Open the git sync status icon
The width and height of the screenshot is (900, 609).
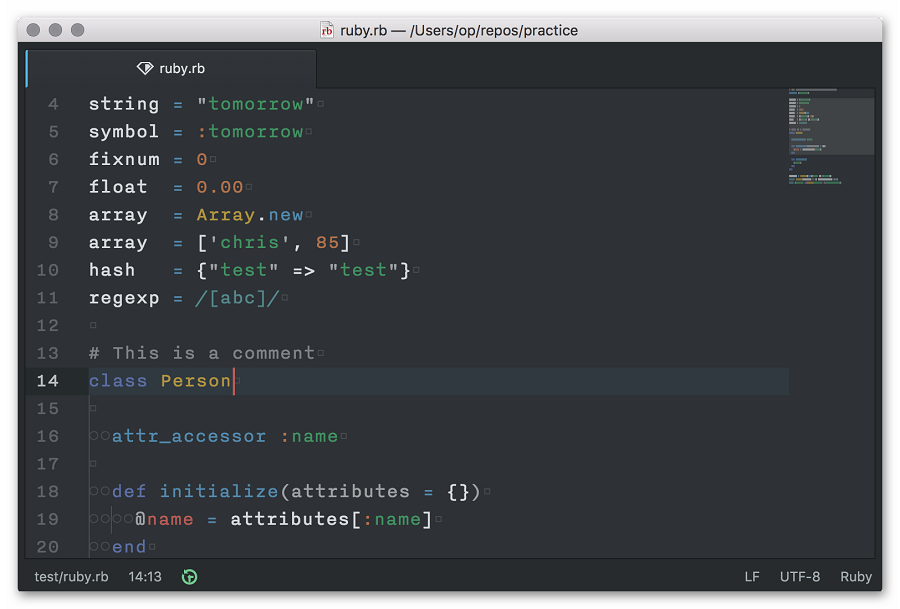[189, 576]
